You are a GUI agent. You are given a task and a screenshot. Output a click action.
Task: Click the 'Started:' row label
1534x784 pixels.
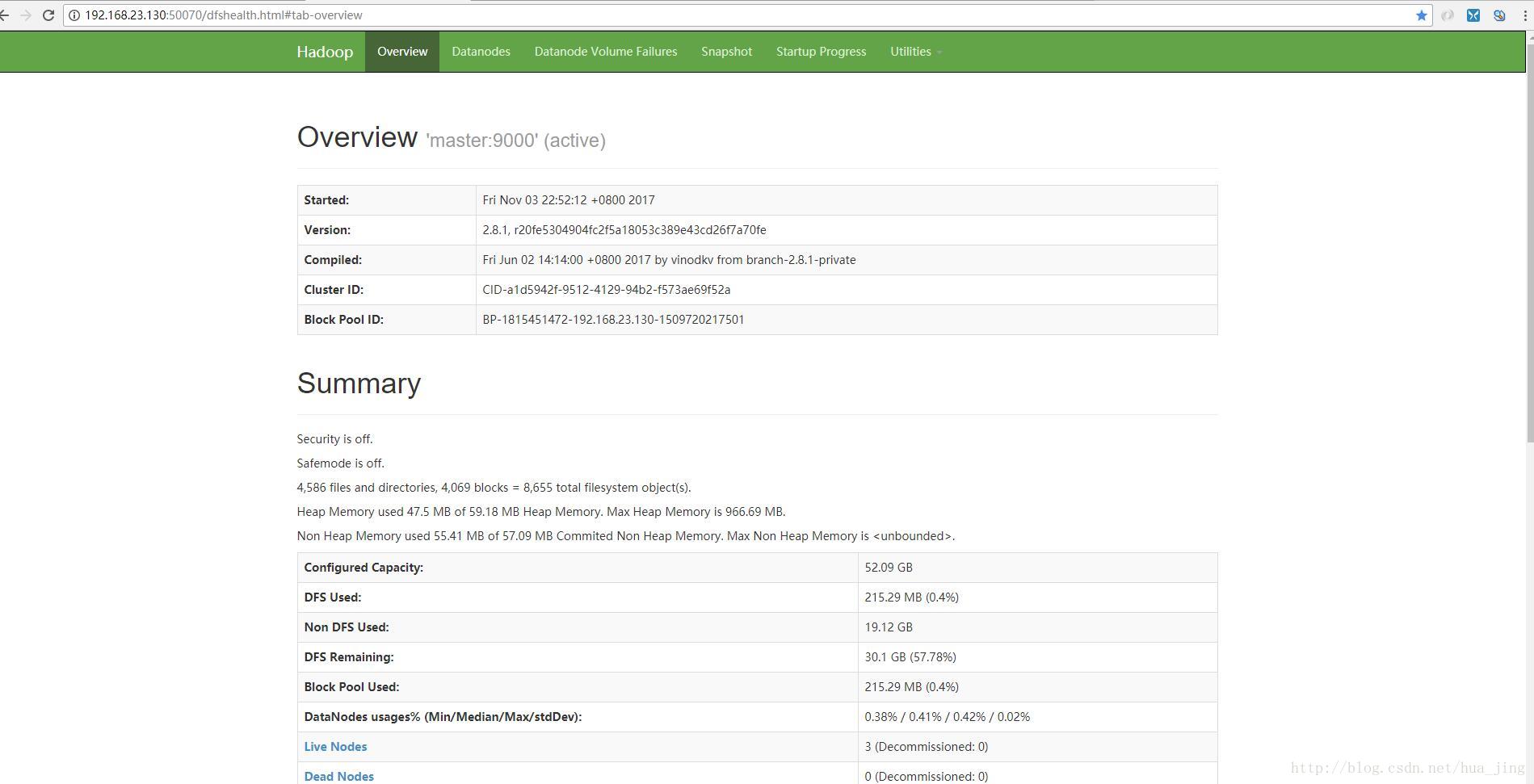point(326,200)
